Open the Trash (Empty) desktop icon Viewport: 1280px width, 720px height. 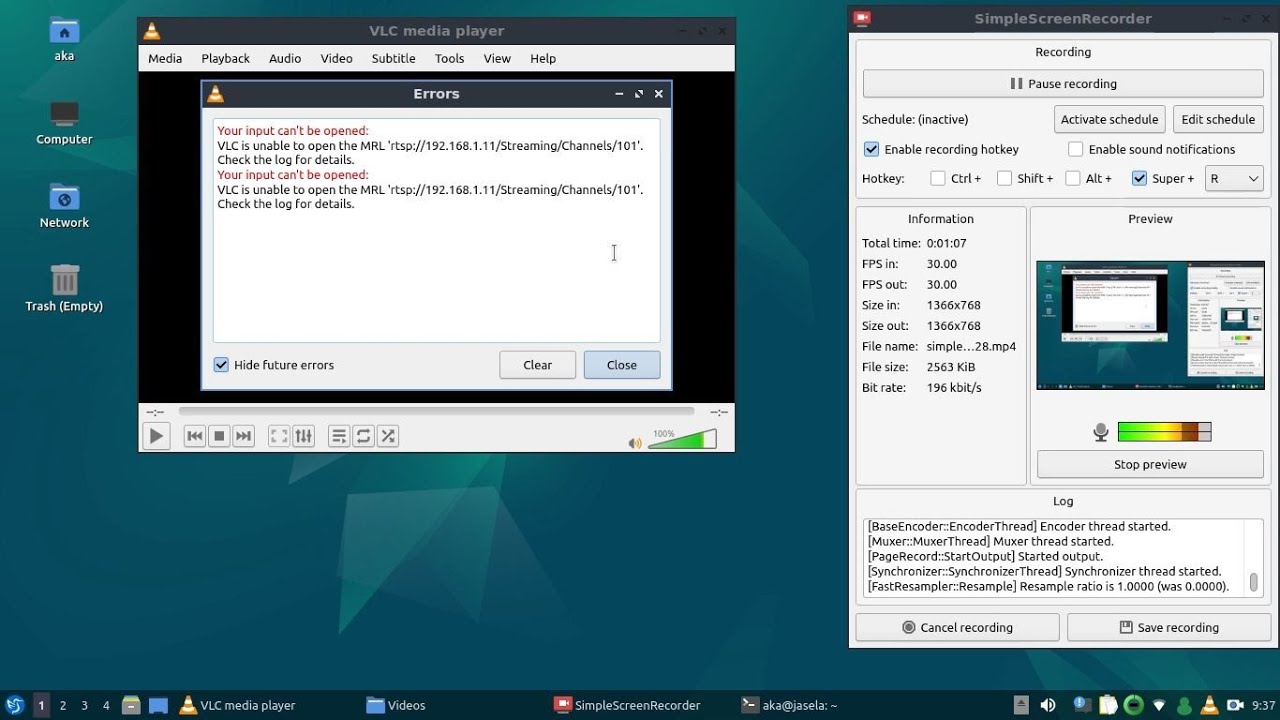[x=64, y=288]
